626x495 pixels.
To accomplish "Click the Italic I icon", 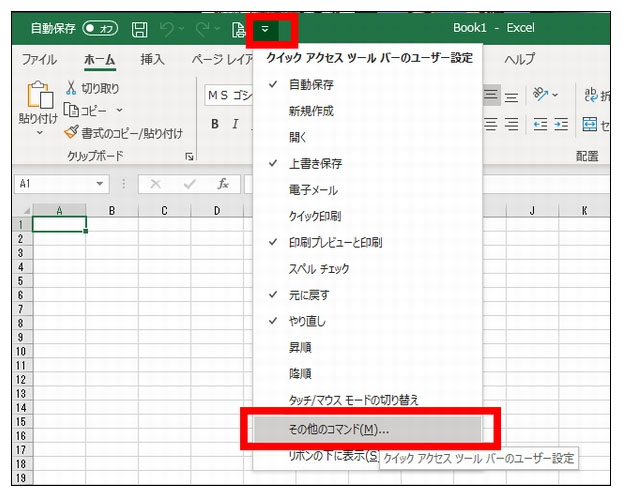I will point(235,124).
